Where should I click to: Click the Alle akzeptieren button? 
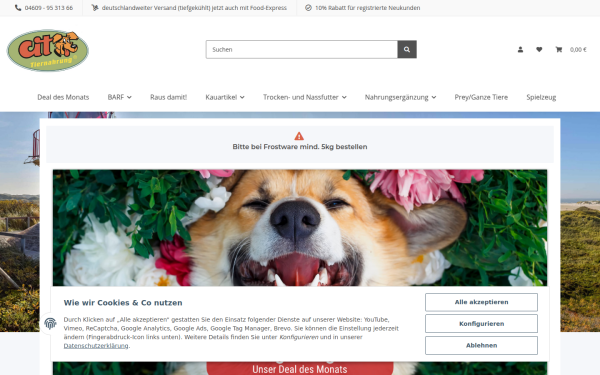481,302
